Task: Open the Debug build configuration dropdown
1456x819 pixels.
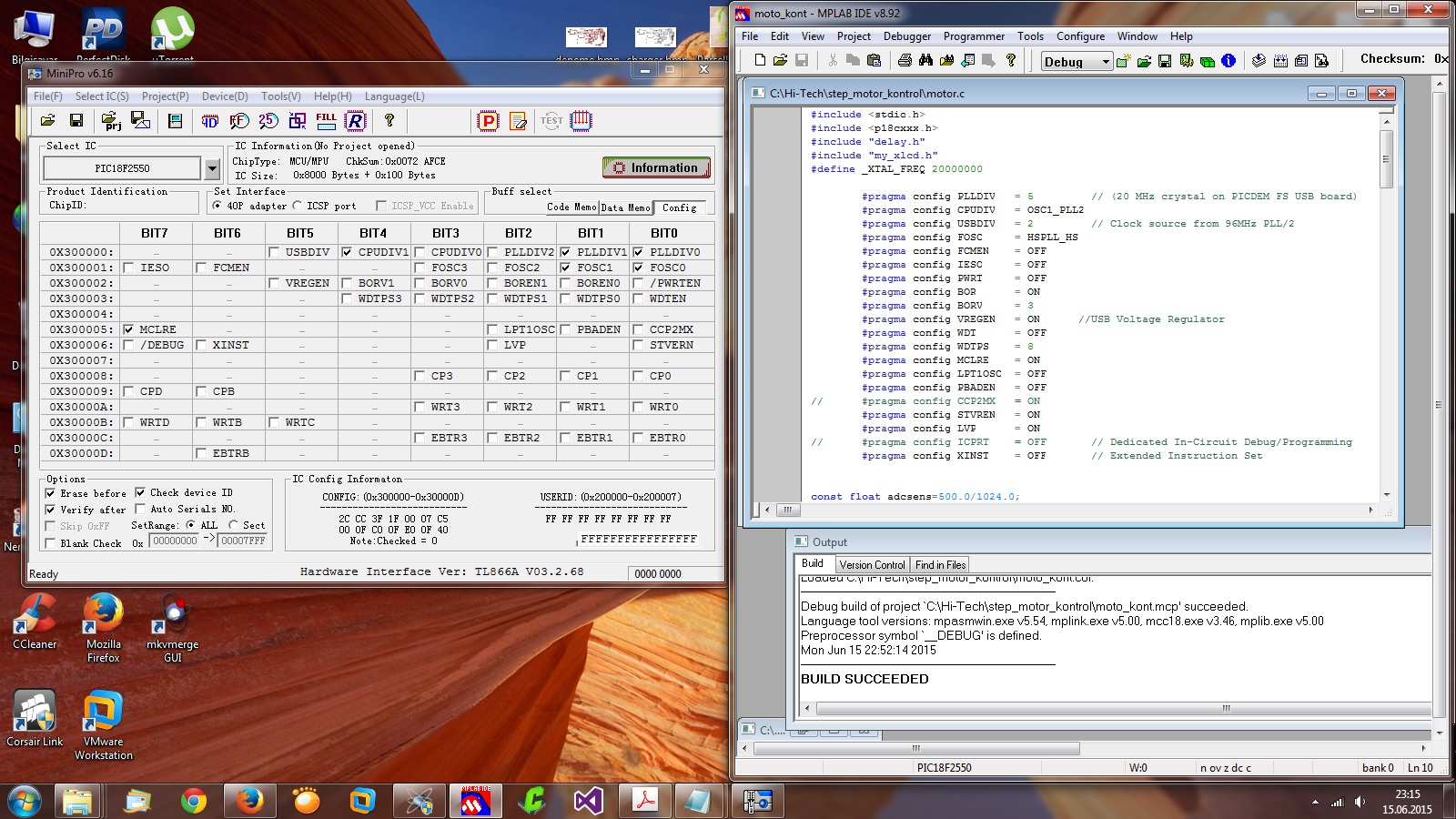Action: click(x=1107, y=61)
